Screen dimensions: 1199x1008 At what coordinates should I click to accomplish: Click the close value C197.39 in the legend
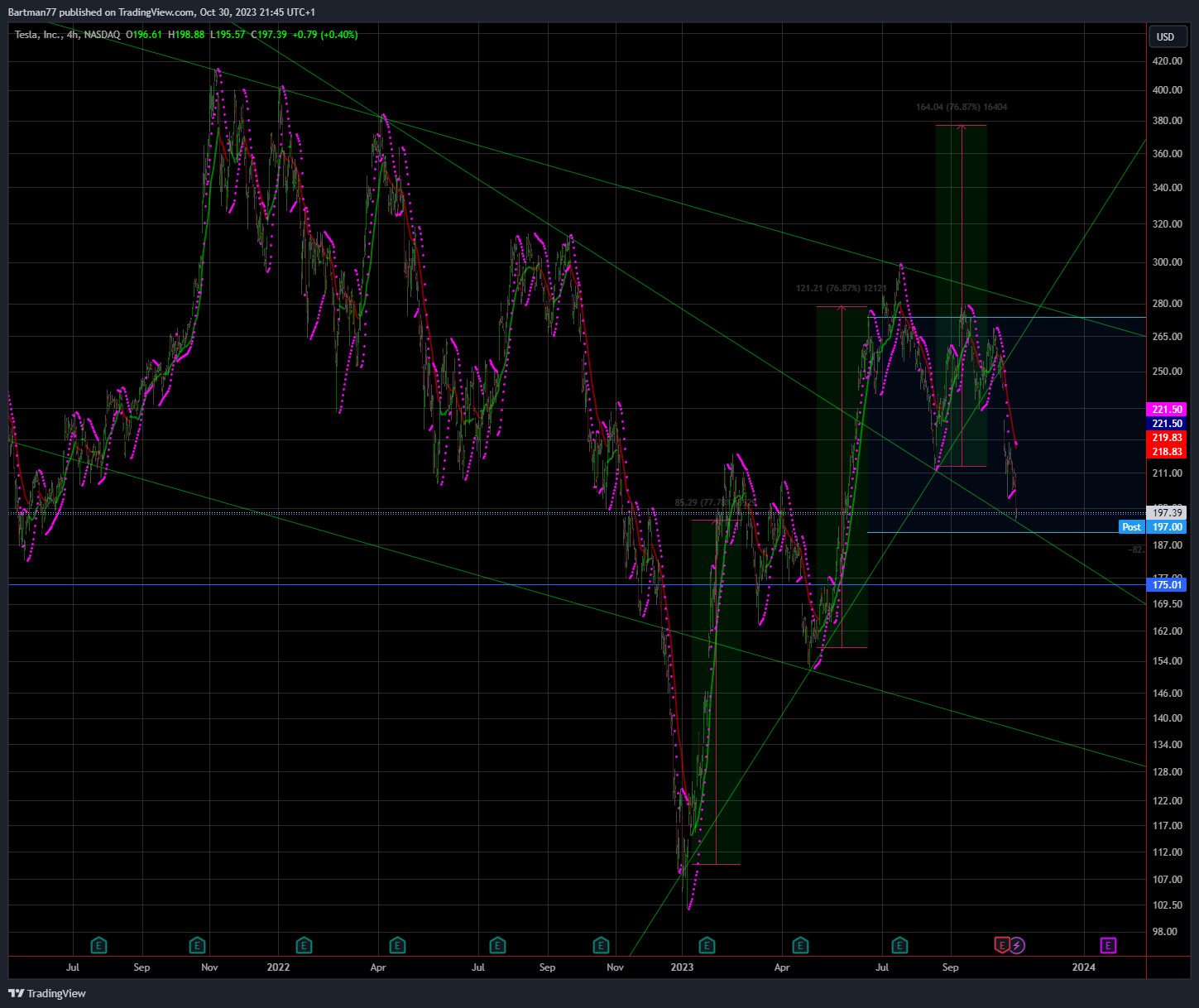(269, 35)
